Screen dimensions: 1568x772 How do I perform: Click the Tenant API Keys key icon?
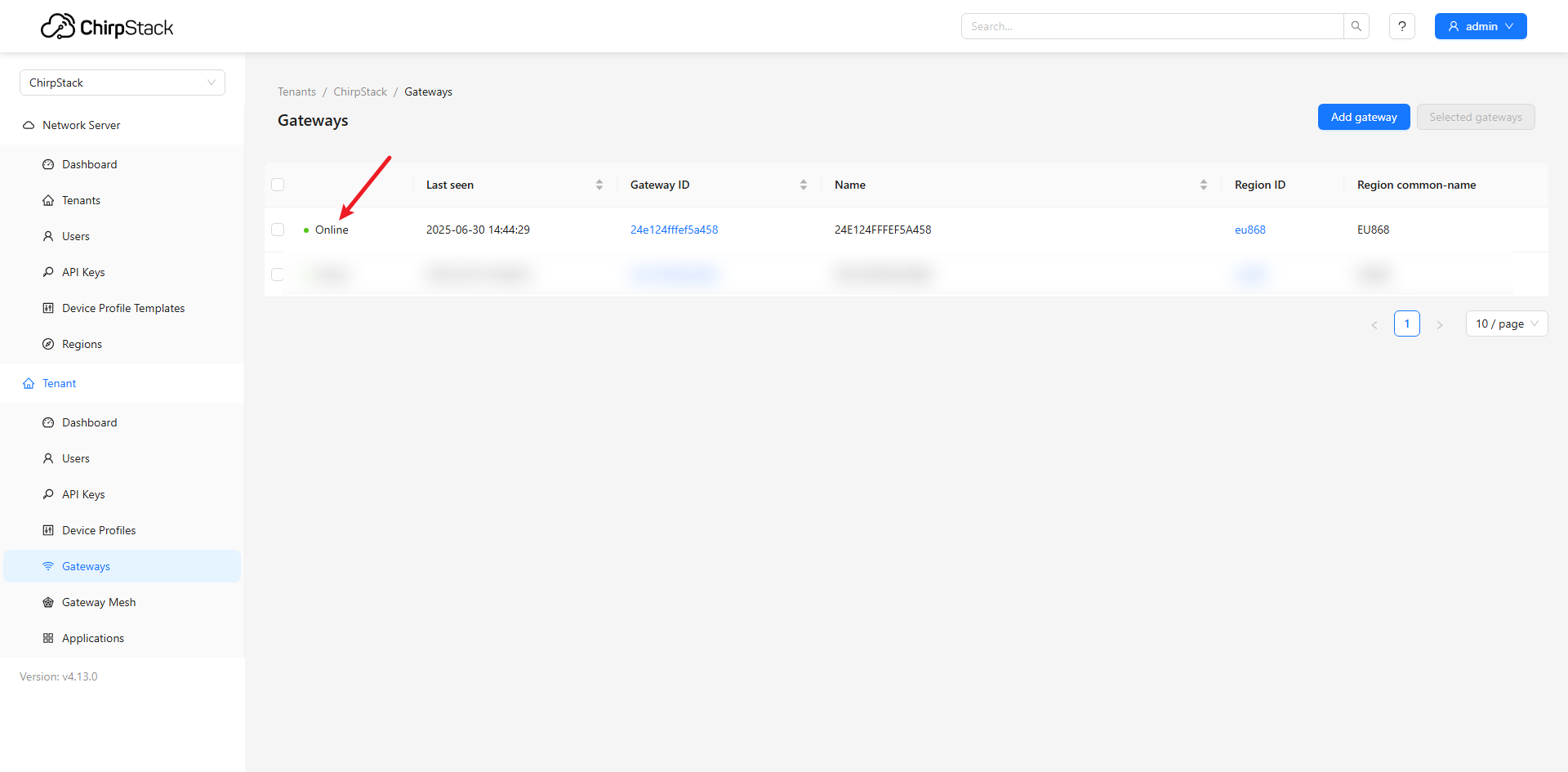[48, 494]
